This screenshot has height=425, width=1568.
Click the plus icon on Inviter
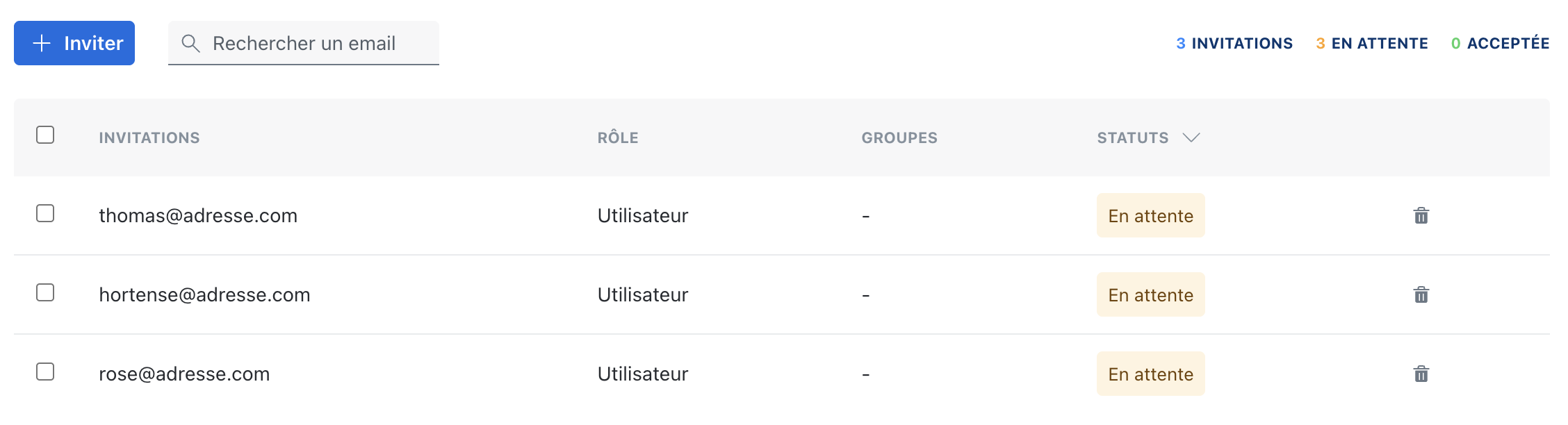click(x=42, y=43)
